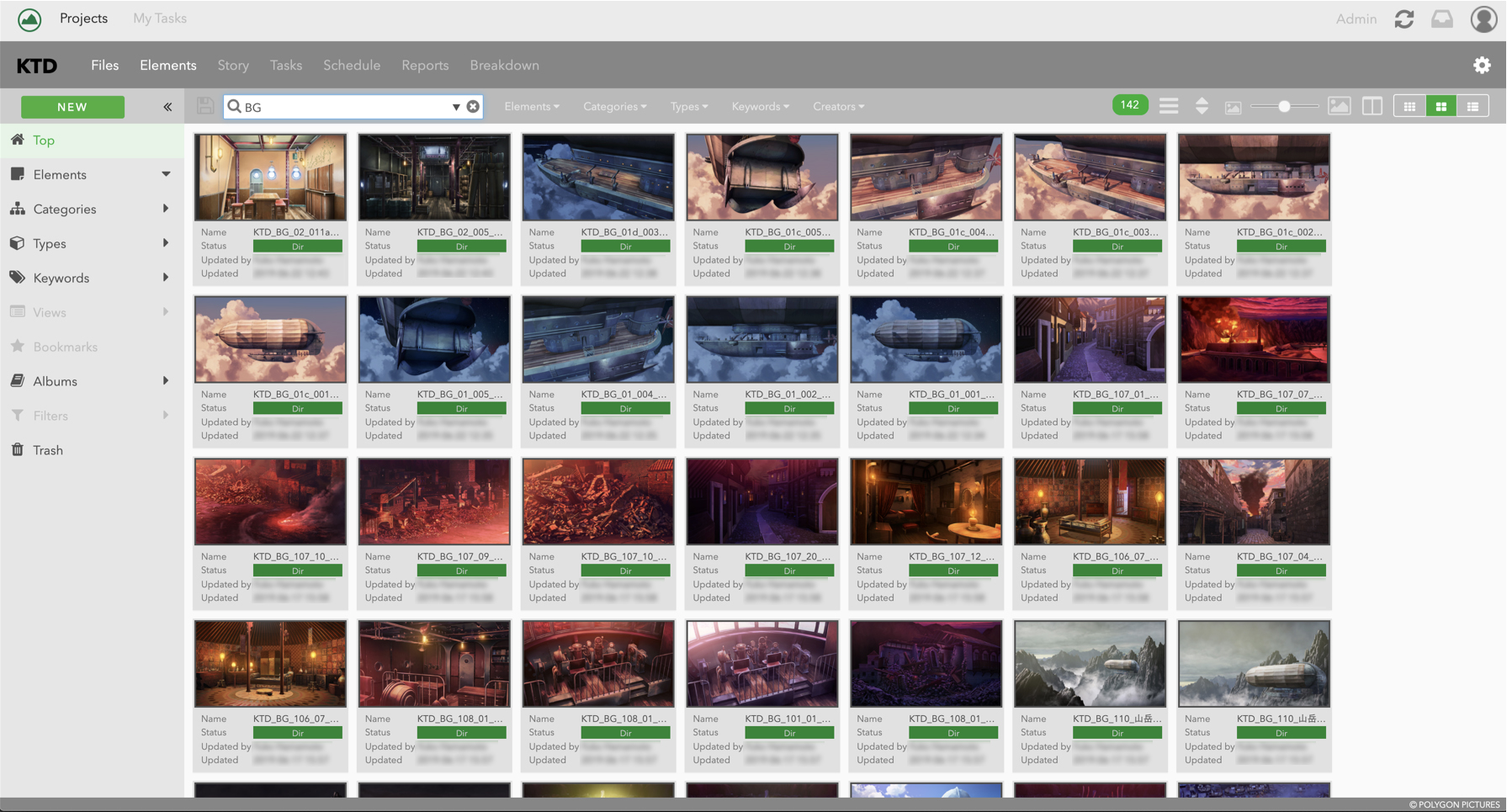Click the Filters funnel icon
The height and width of the screenshot is (812, 1507).
coord(18,415)
